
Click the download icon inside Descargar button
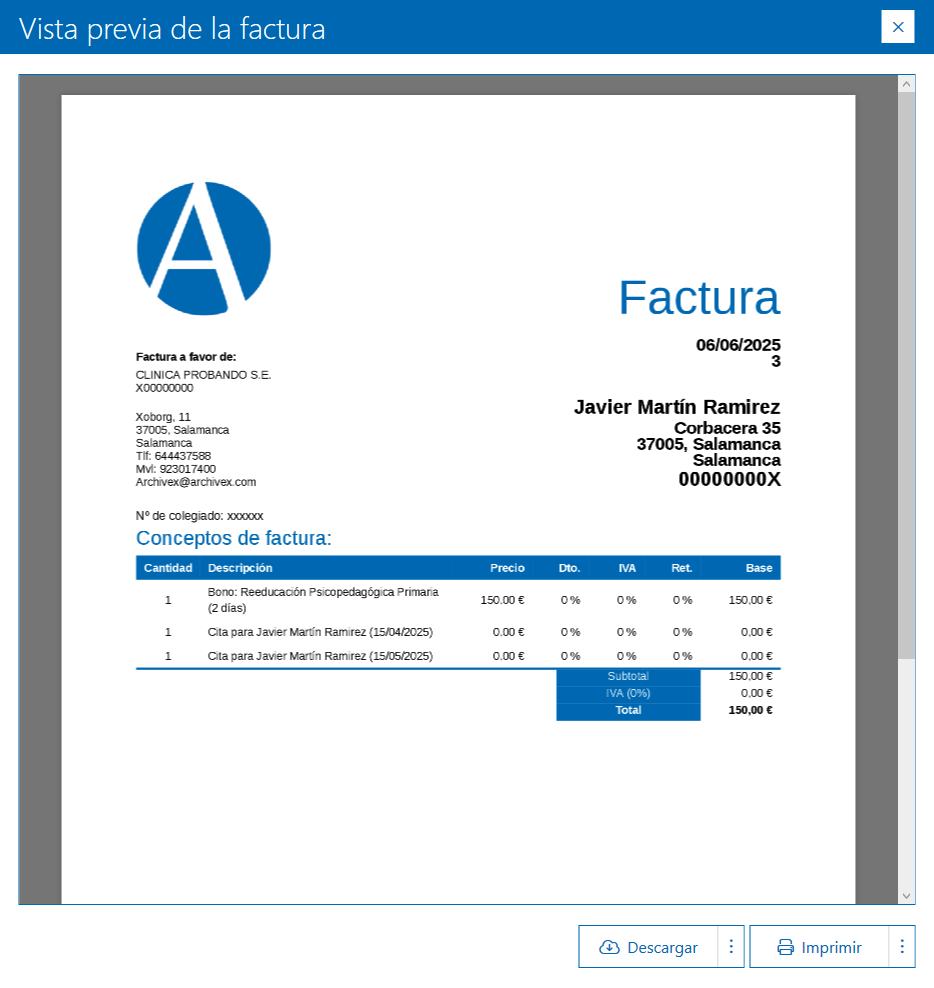[608, 946]
